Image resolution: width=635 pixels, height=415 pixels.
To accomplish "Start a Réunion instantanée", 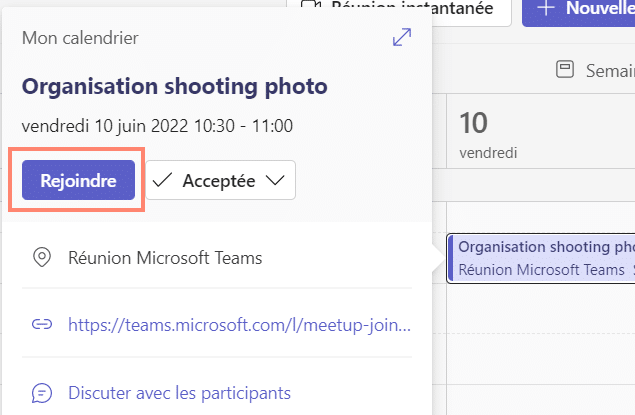I will click(399, 9).
